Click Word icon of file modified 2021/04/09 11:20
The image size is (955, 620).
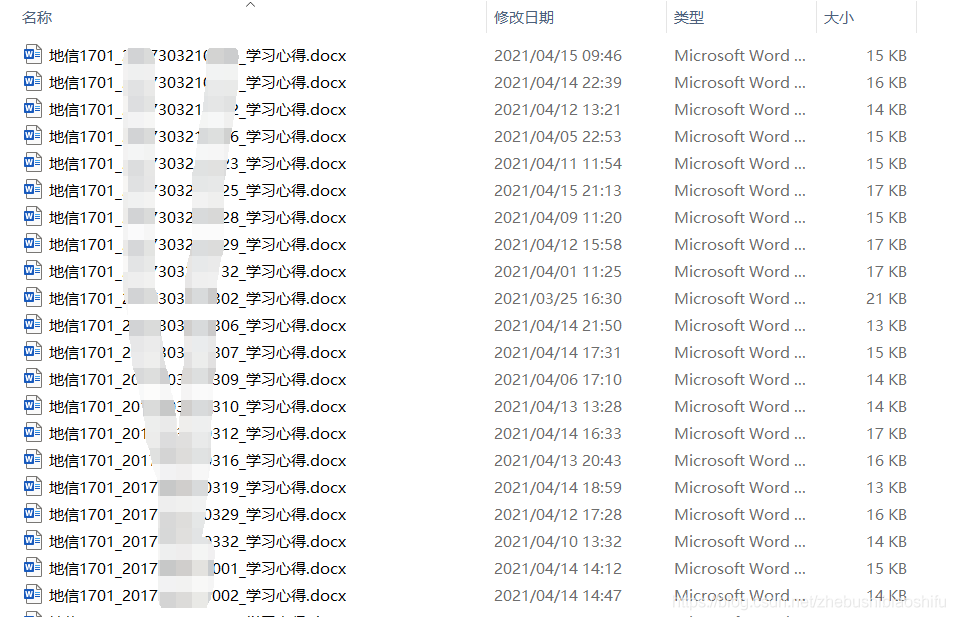33,216
